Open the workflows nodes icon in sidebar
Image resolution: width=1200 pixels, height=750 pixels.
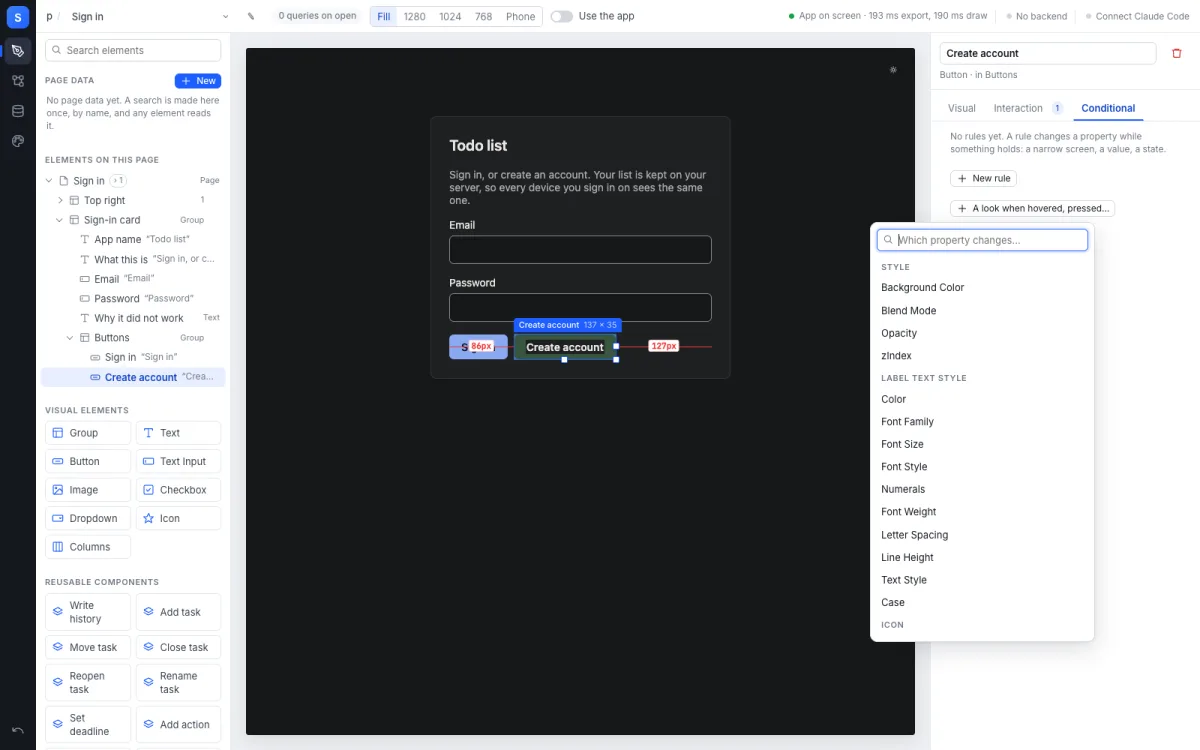[x=17, y=81]
